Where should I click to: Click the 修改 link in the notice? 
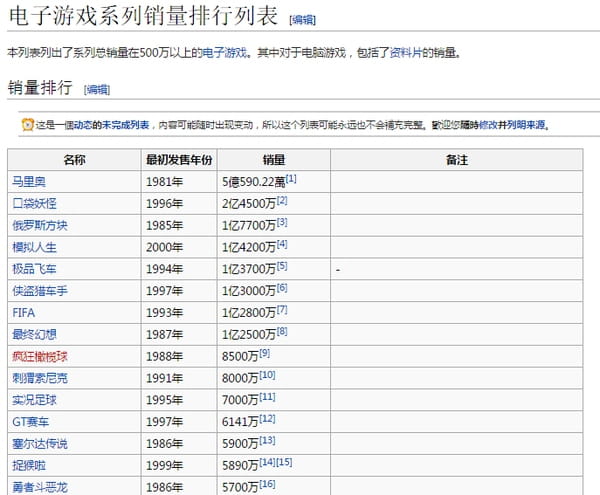pyautogui.click(x=488, y=125)
